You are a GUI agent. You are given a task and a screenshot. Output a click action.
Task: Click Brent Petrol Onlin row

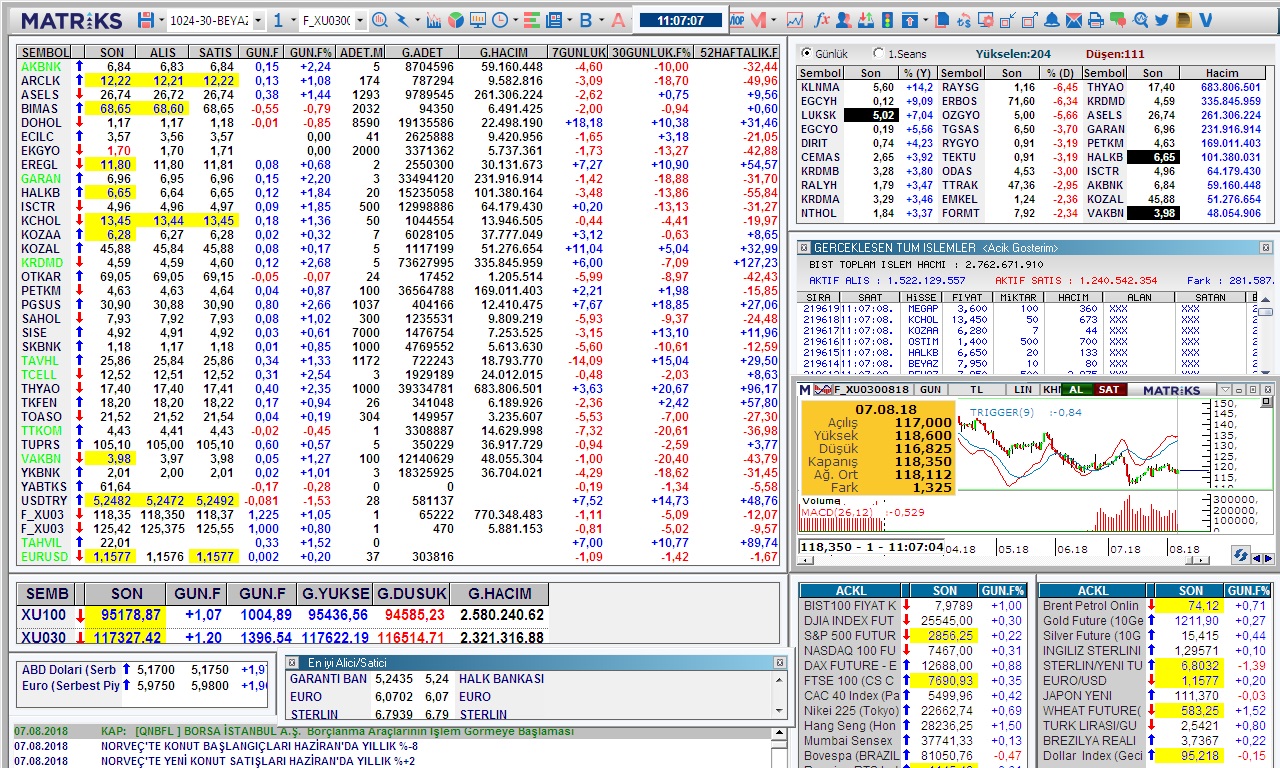tap(1155, 605)
